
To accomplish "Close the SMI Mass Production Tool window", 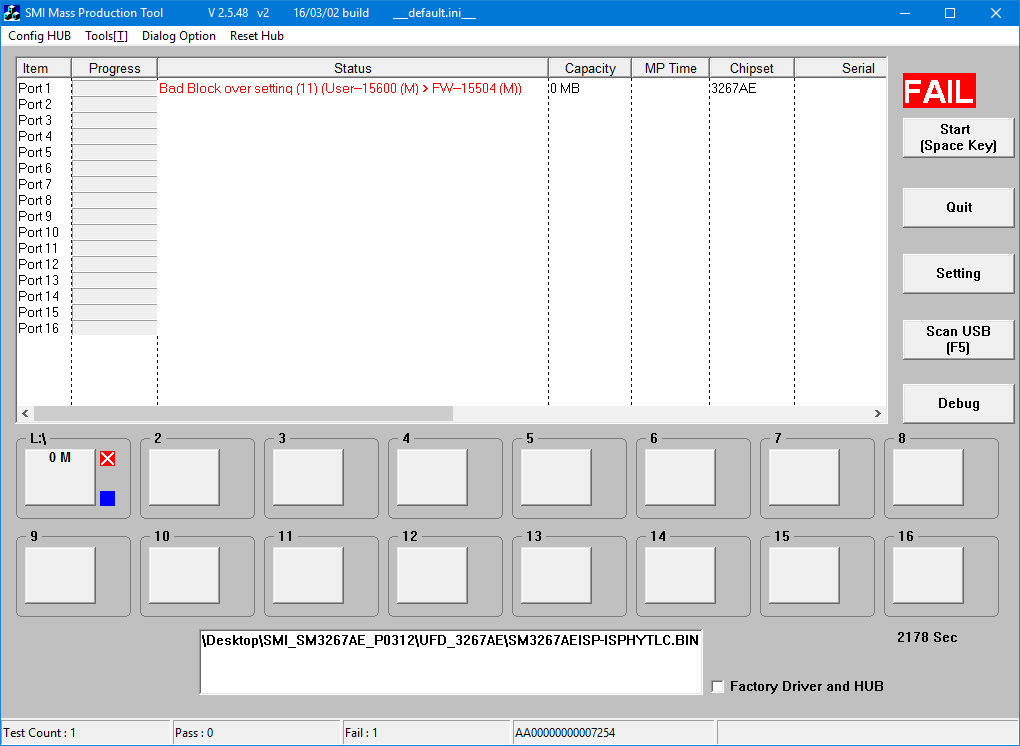I will [x=995, y=13].
